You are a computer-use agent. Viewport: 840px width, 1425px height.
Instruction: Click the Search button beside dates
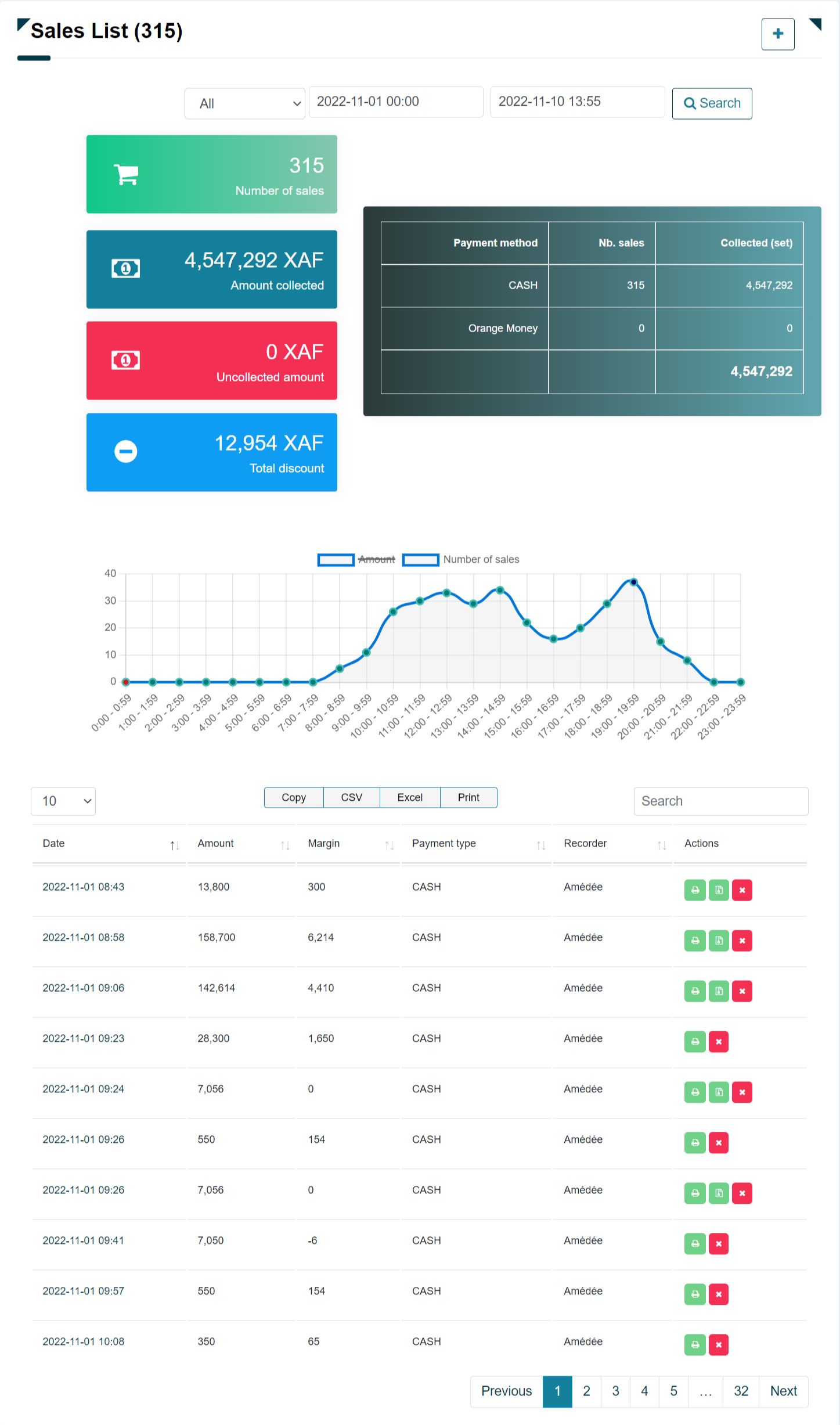pyautogui.click(x=712, y=103)
